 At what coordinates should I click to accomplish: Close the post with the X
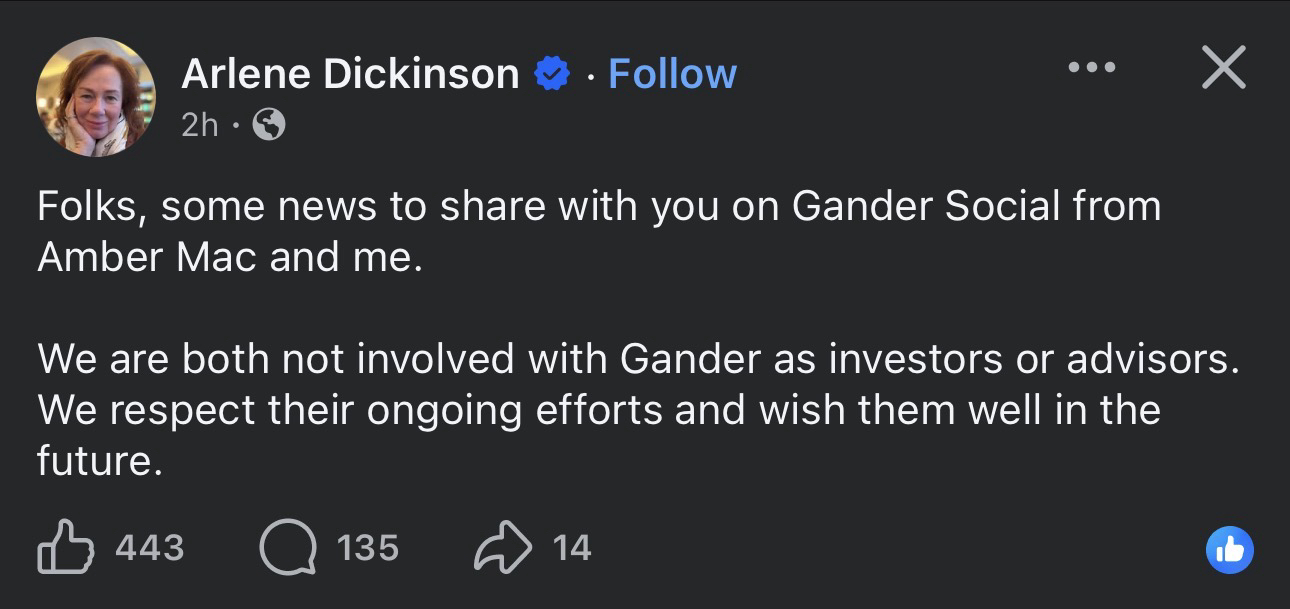point(1222,68)
